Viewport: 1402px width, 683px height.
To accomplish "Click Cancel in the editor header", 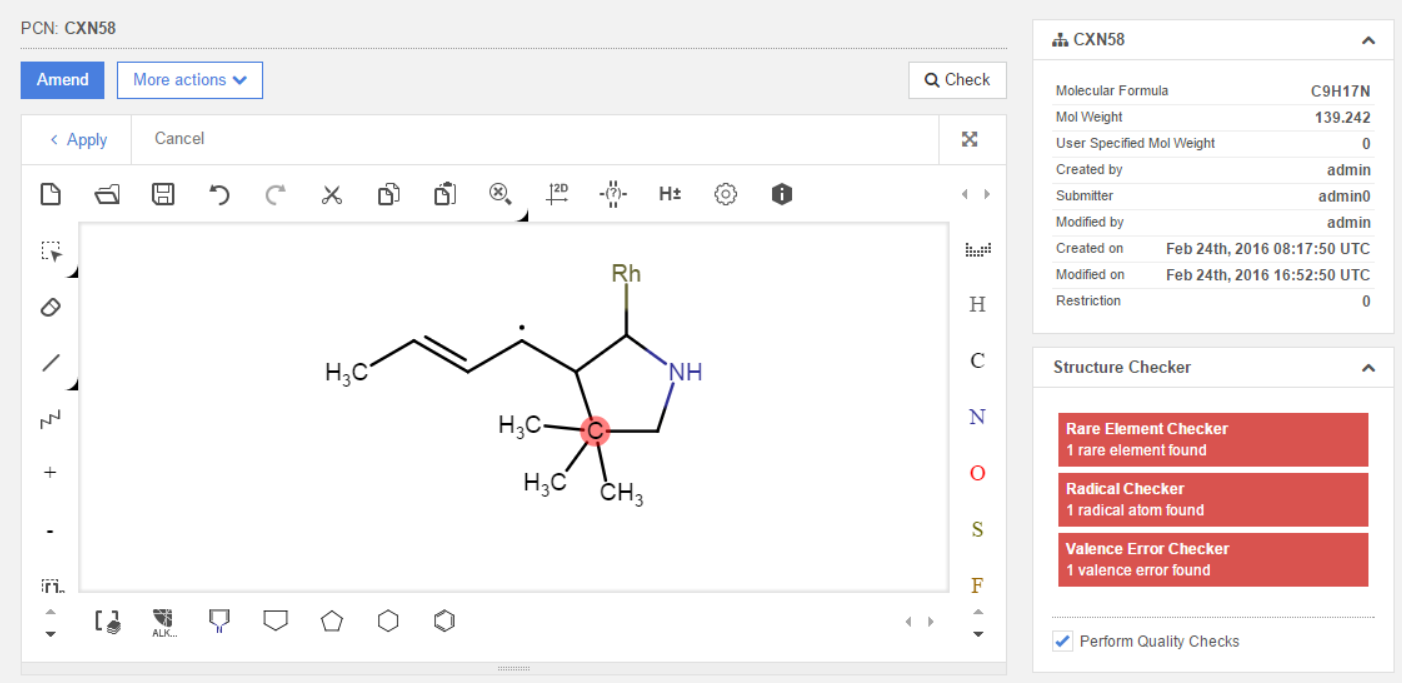I will click(x=179, y=139).
